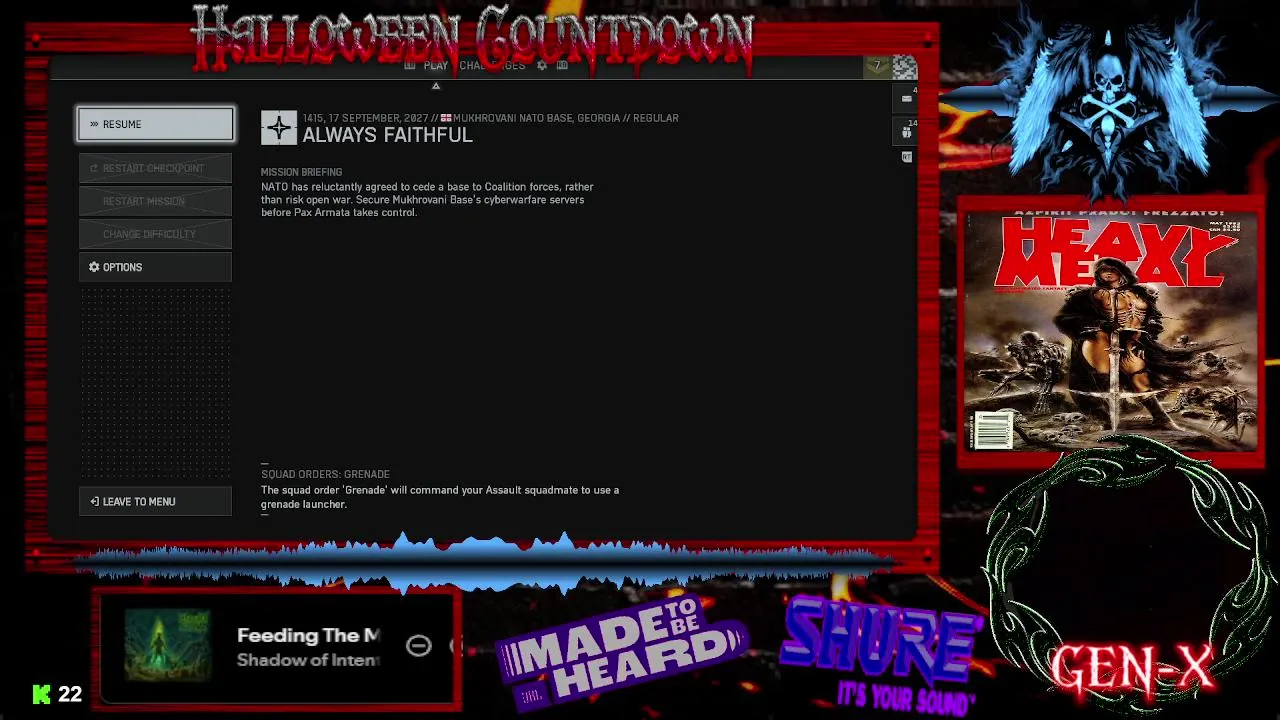Viewport: 1280px width, 720px height.
Task: Open the Options menu entry
Action: pos(155,267)
